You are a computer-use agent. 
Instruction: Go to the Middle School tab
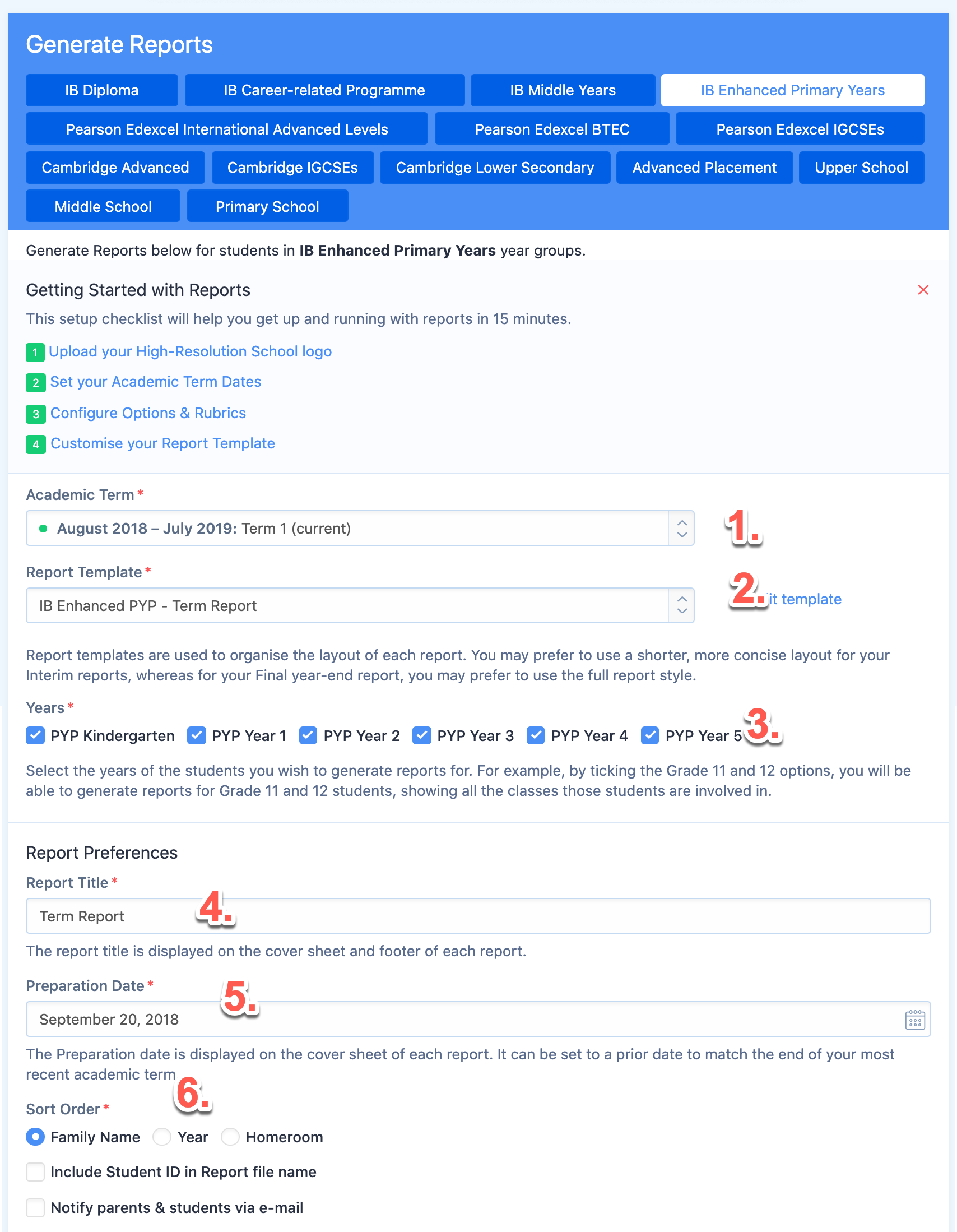(x=103, y=206)
